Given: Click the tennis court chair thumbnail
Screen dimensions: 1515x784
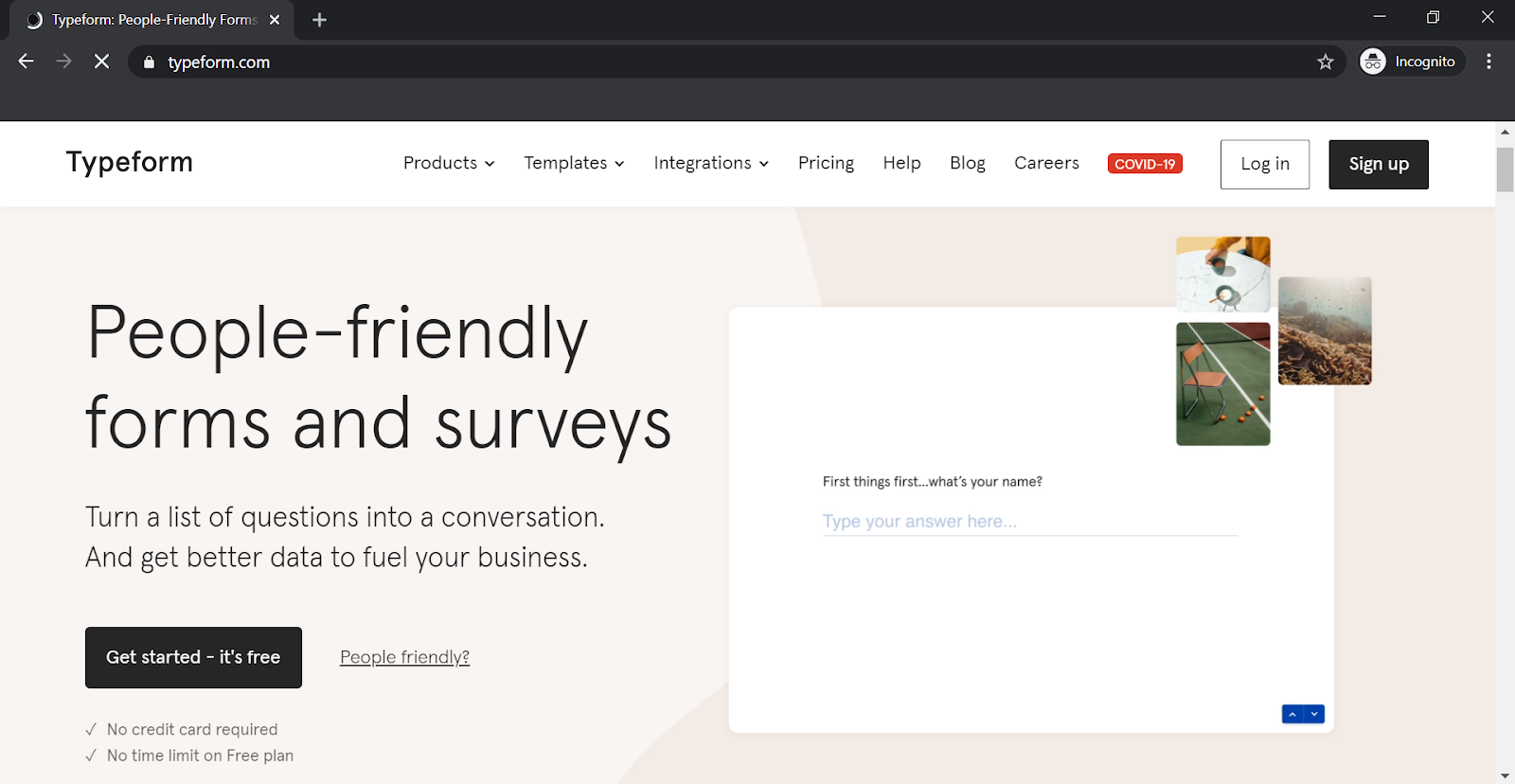Looking at the screenshot, I should tap(1223, 383).
